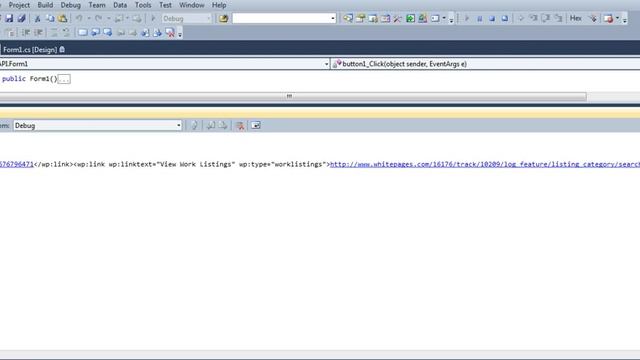Open the Data menu
This screenshot has width=640, height=360.
click(x=120, y=5)
